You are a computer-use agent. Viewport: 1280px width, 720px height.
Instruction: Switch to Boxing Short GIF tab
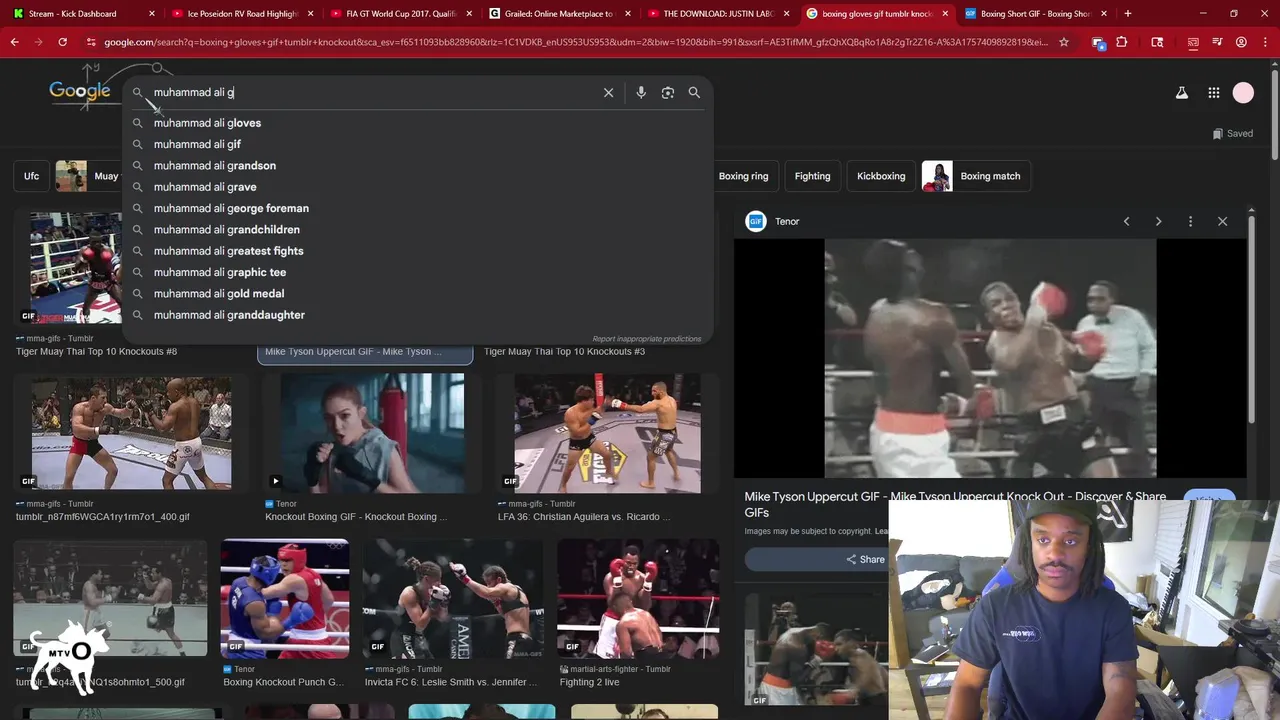(1035, 14)
